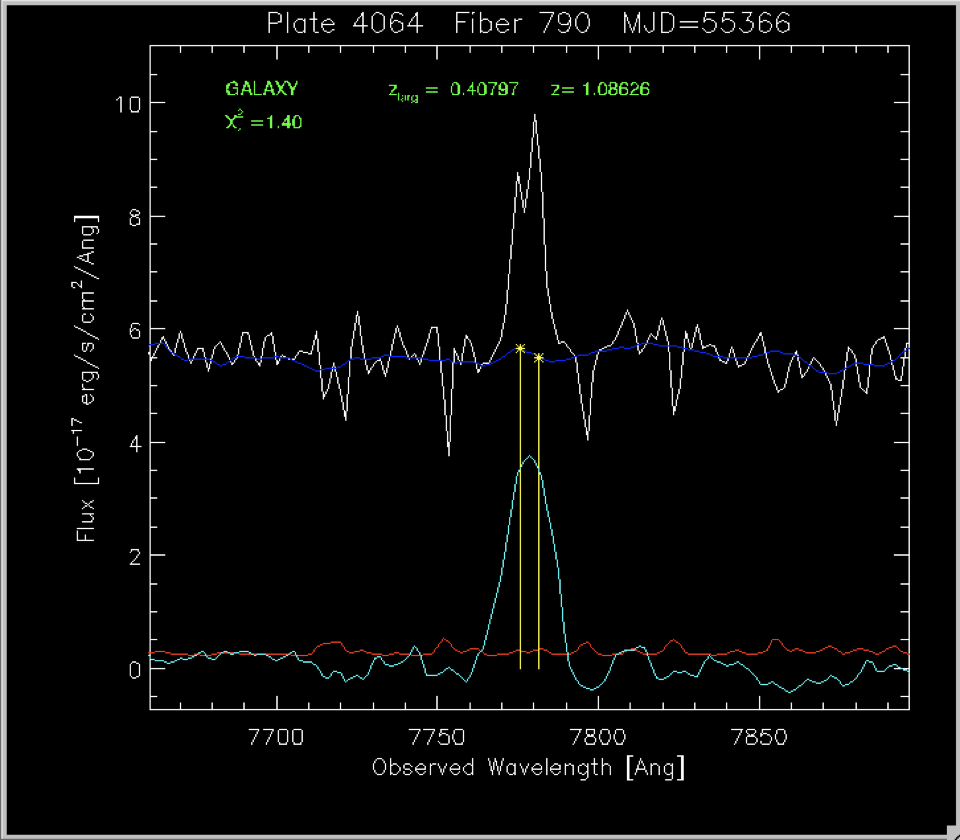Click the chi-squared value 1.40 label
The image size is (960, 840).
pos(263,123)
